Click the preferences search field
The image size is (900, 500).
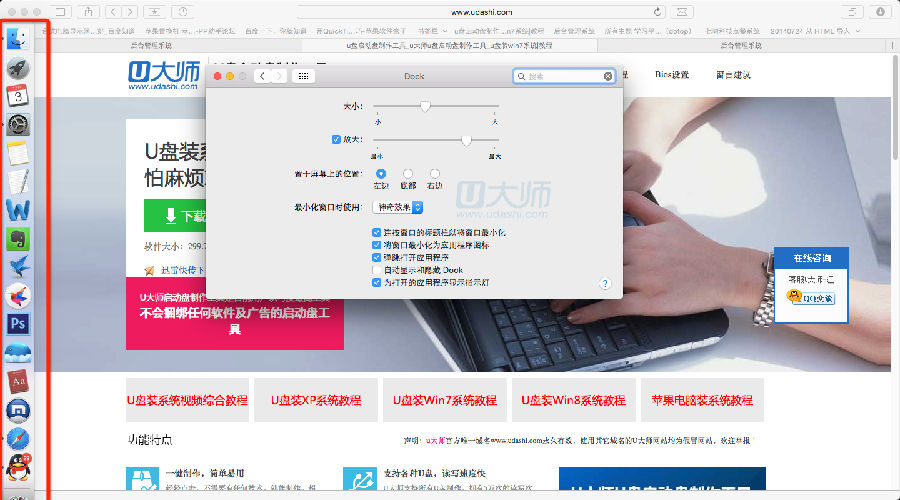564,76
